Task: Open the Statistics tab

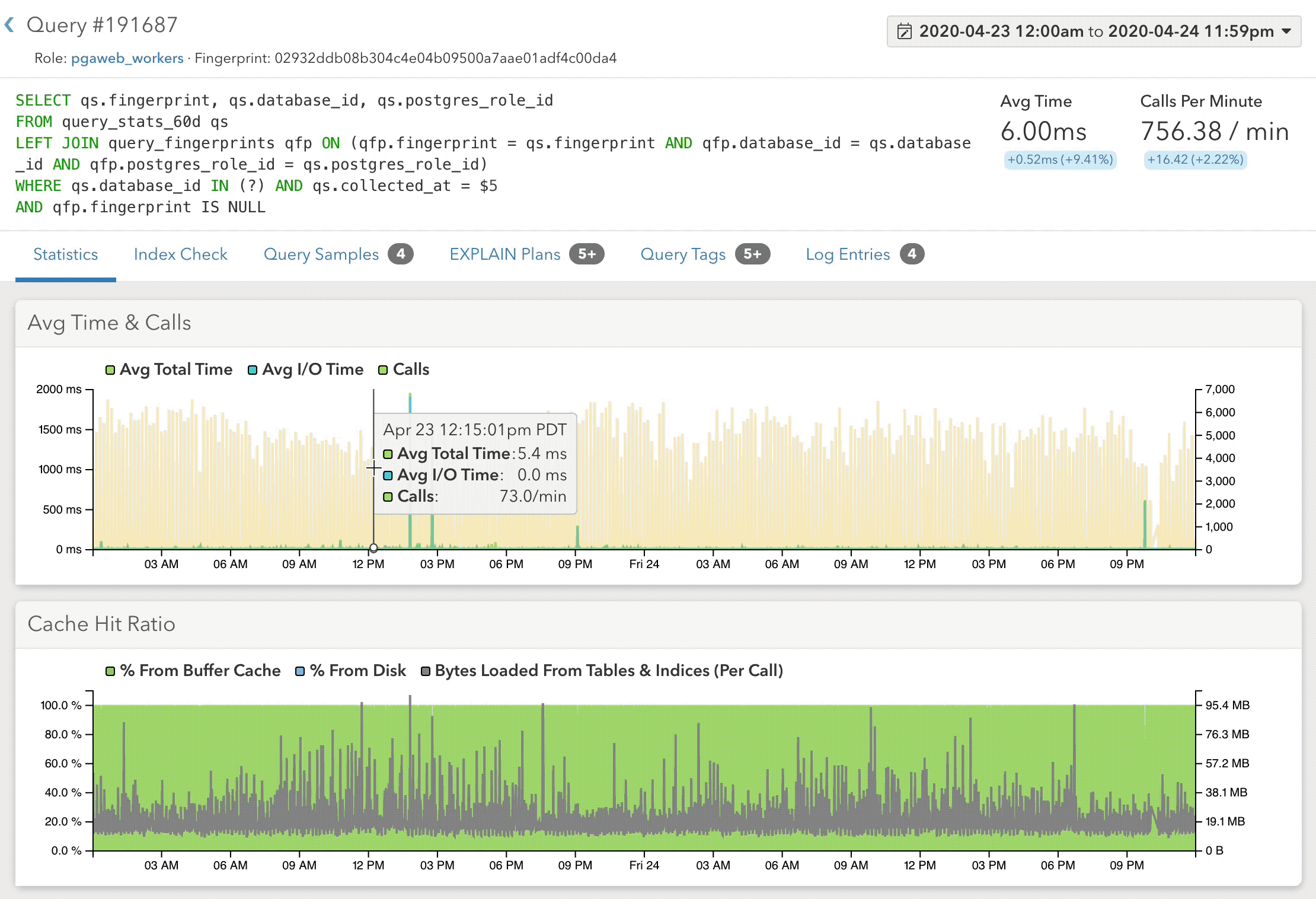Action: click(65, 254)
